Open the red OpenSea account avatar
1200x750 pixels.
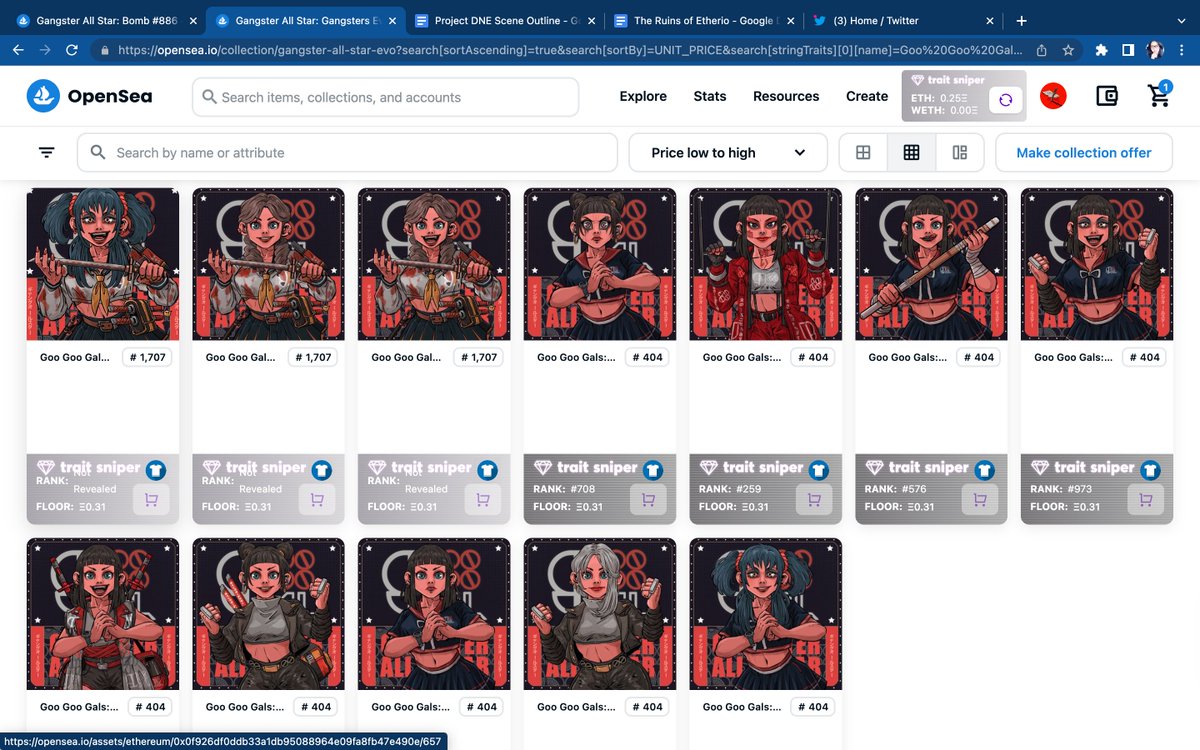click(1053, 96)
